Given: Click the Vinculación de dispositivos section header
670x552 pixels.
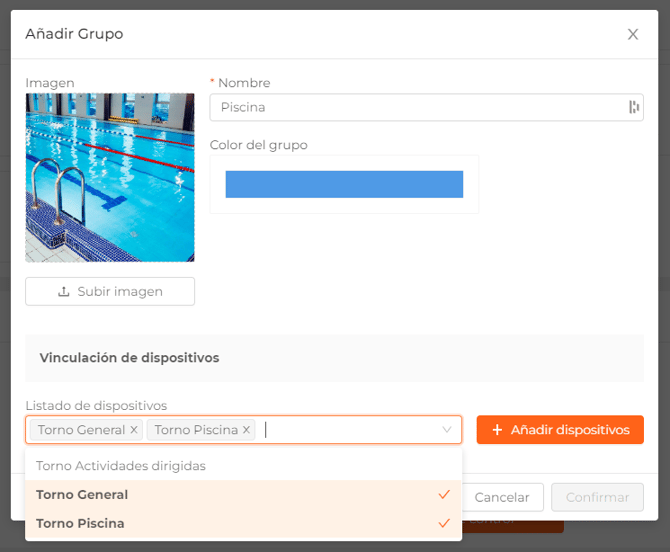Looking at the screenshot, I should click(129, 358).
